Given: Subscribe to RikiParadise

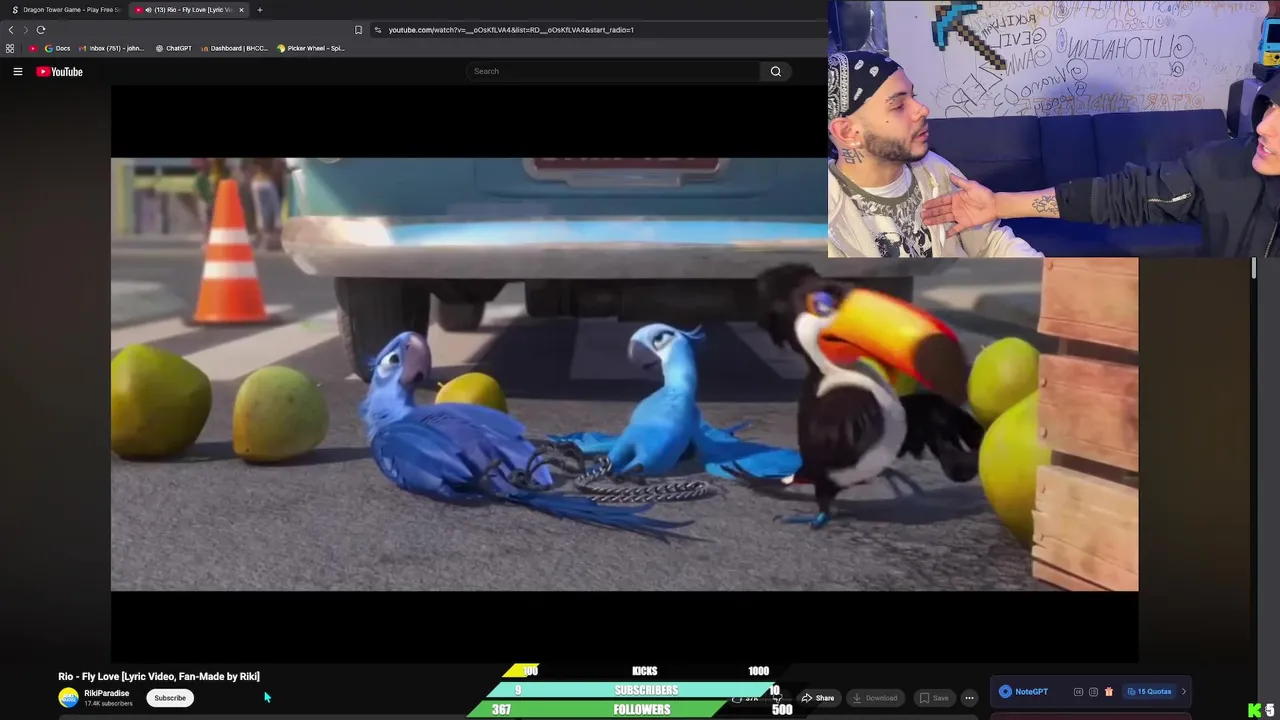Looking at the screenshot, I should (170, 698).
